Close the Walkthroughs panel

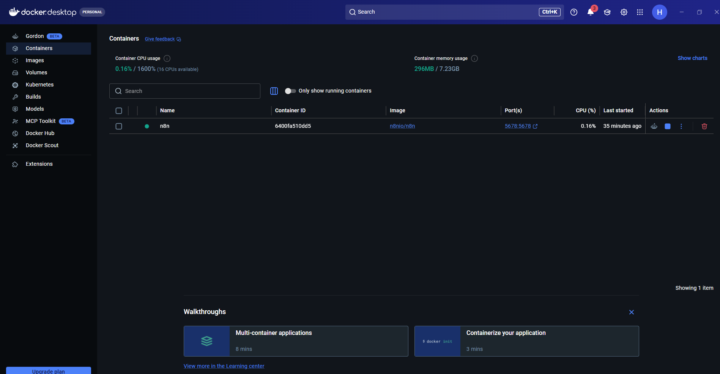[631, 312]
